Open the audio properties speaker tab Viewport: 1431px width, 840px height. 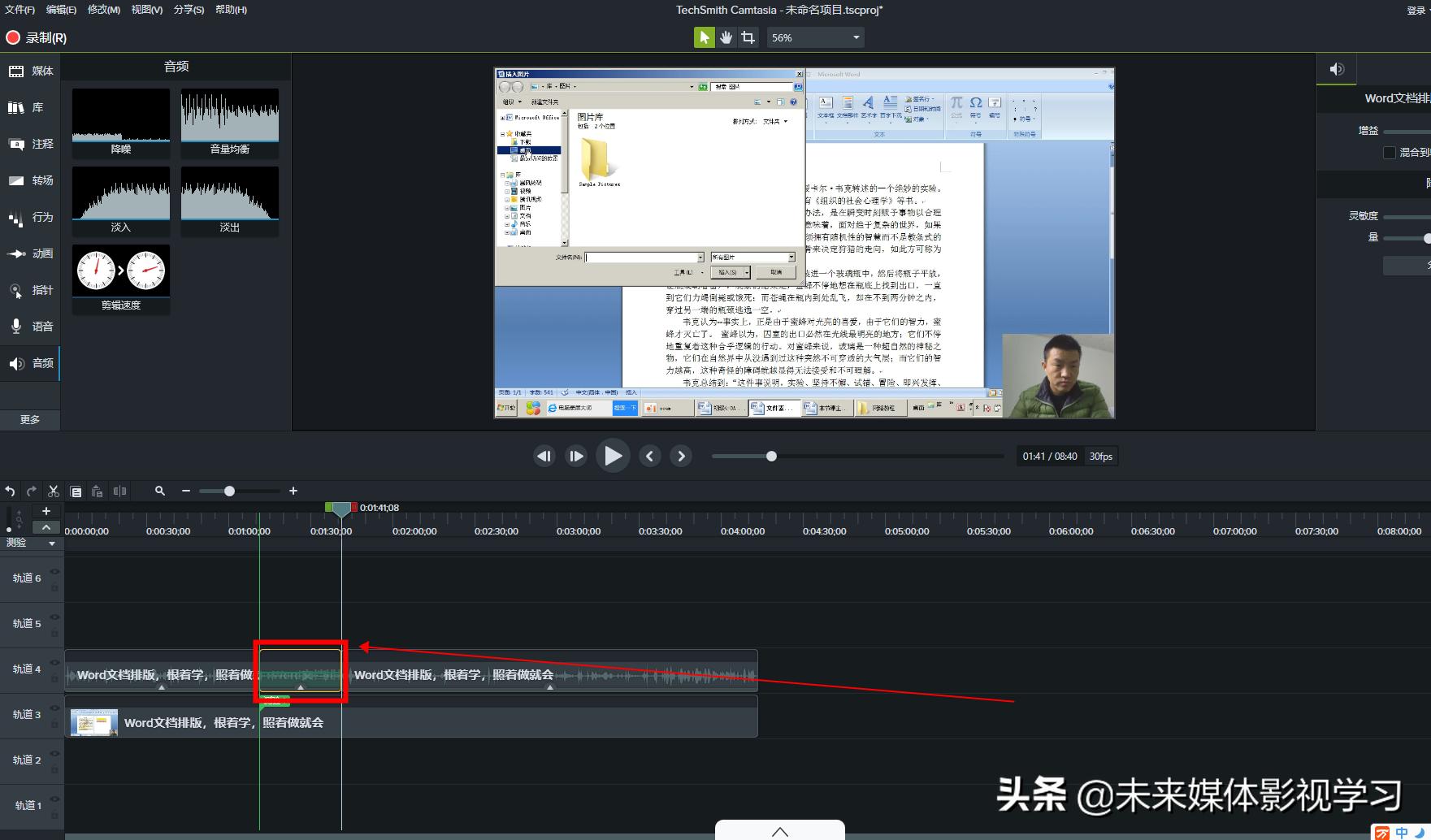pos(1337,69)
